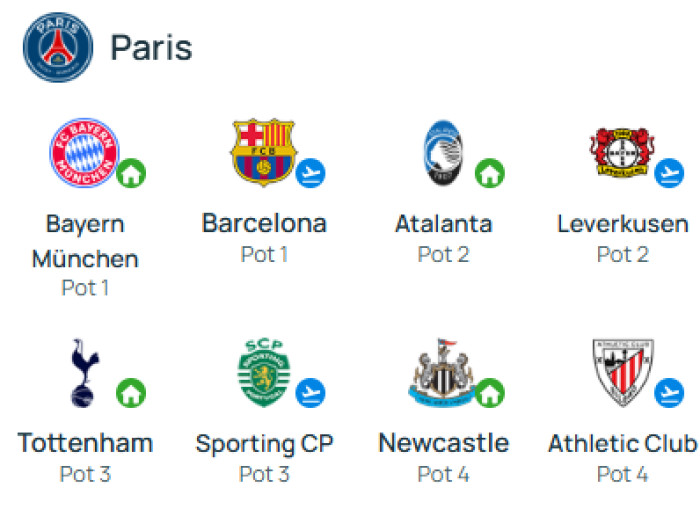Click the Sporting CP club crest

coord(263,373)
